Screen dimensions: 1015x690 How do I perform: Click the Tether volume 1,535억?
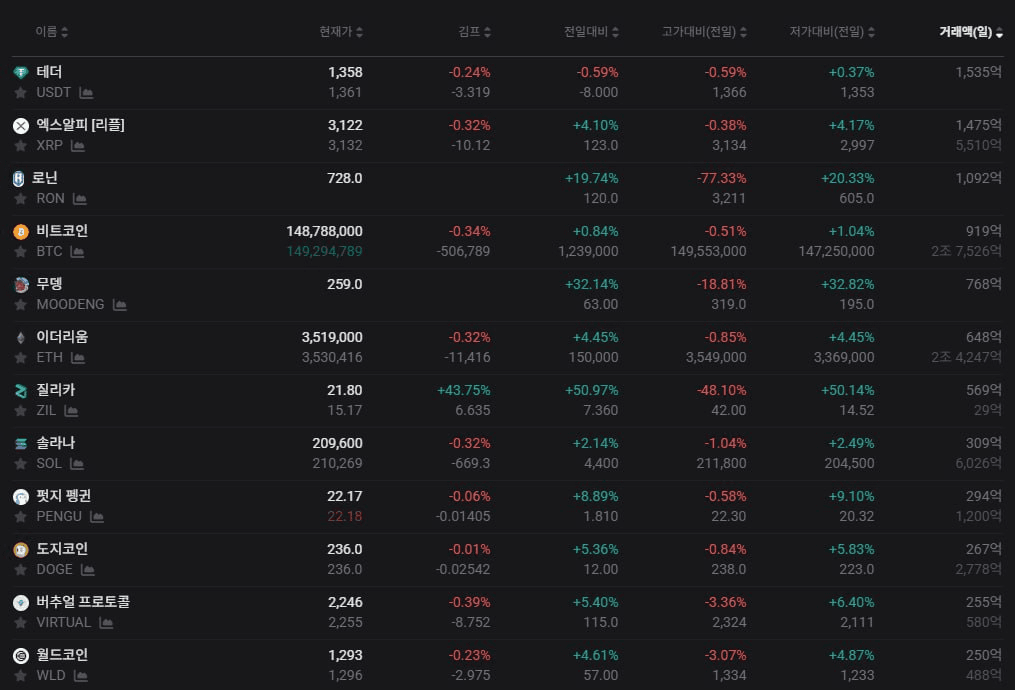[979, 72]
